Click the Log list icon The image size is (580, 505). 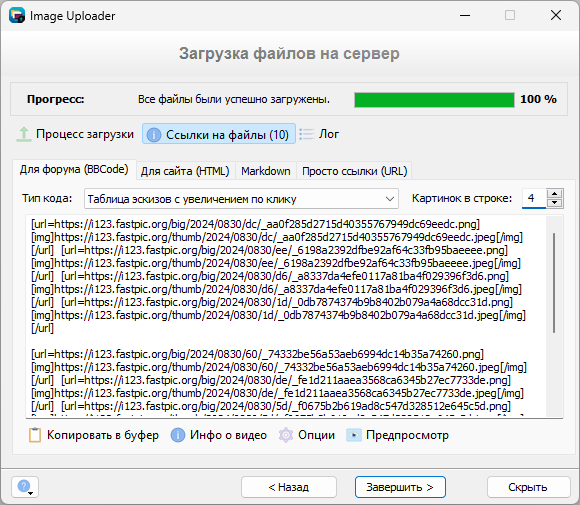click(307, 134)
